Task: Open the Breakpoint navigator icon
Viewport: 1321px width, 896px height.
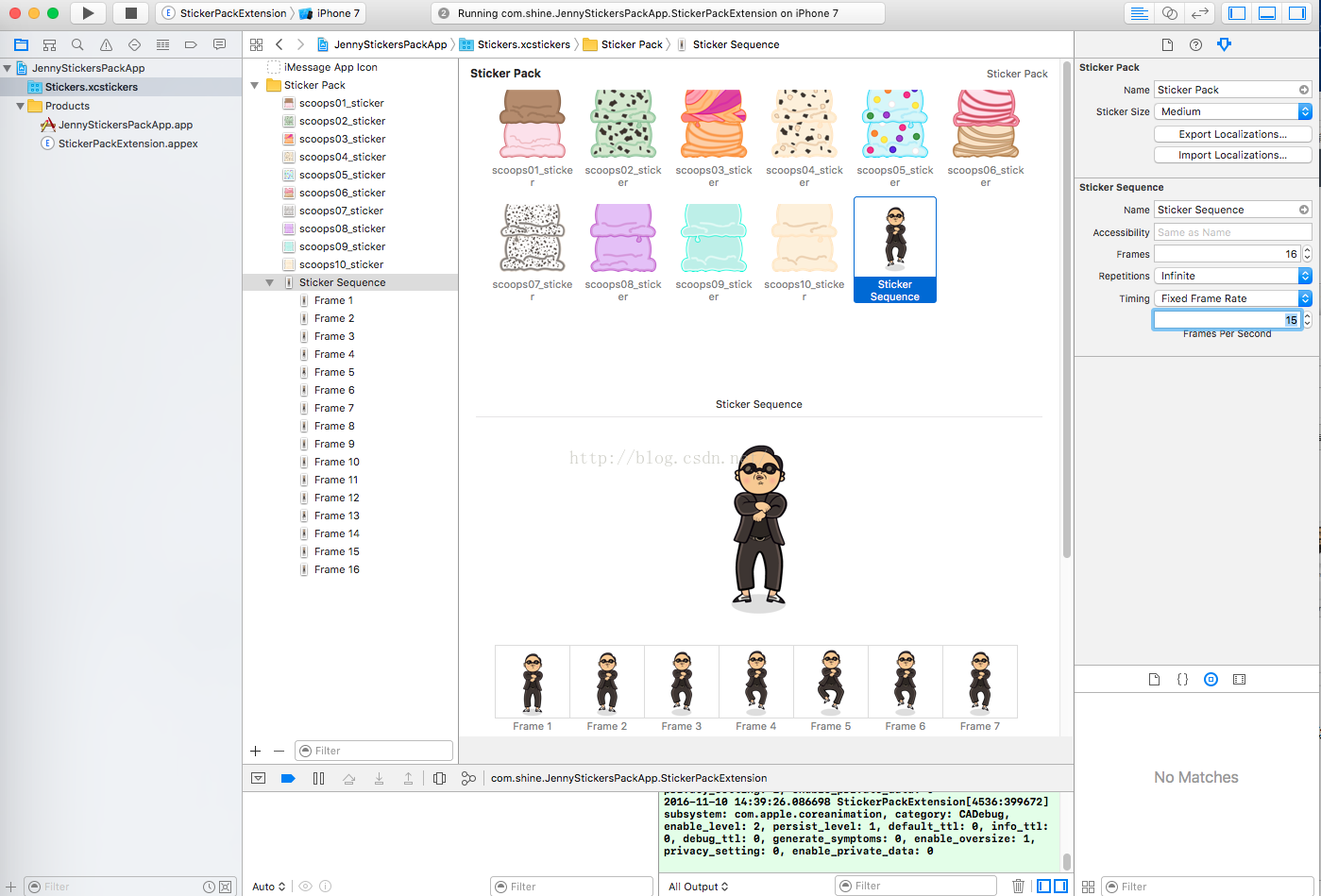Action: (191, 44)
